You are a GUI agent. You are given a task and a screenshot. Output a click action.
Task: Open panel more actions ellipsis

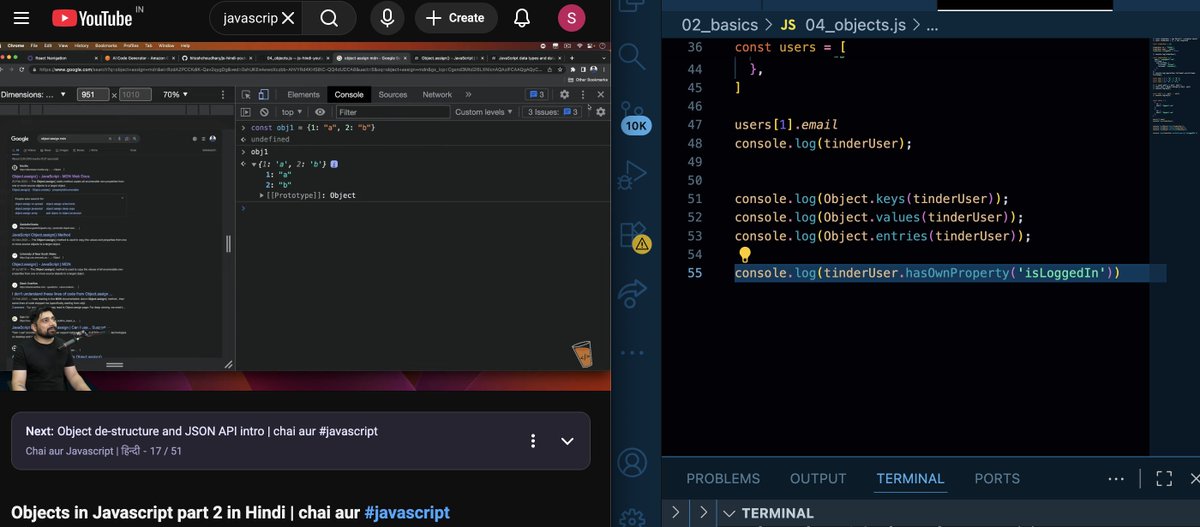pos(1116,478)
